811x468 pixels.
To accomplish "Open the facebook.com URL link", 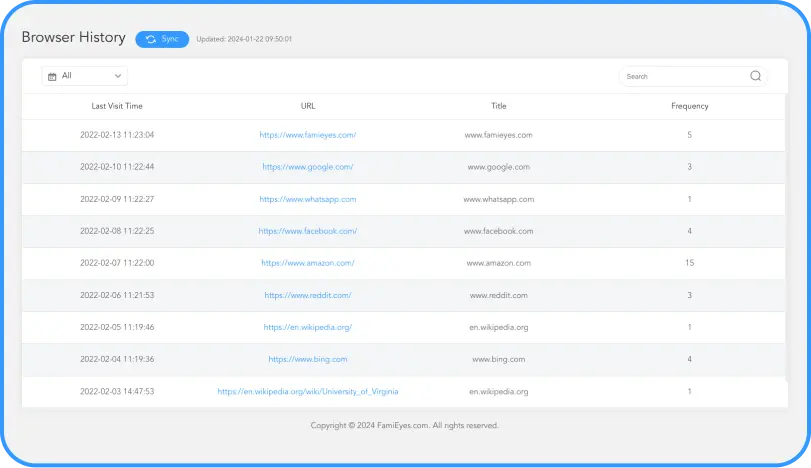I will click(308, 231).
